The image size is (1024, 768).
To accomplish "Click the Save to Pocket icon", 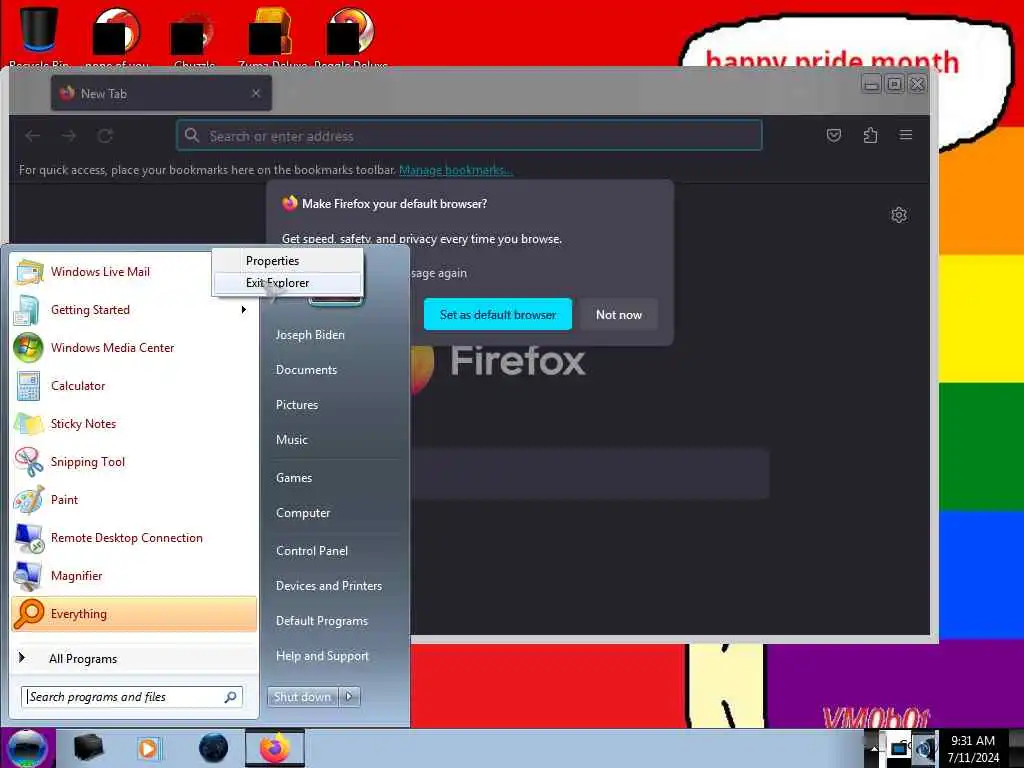I will (x=833, y=135).
